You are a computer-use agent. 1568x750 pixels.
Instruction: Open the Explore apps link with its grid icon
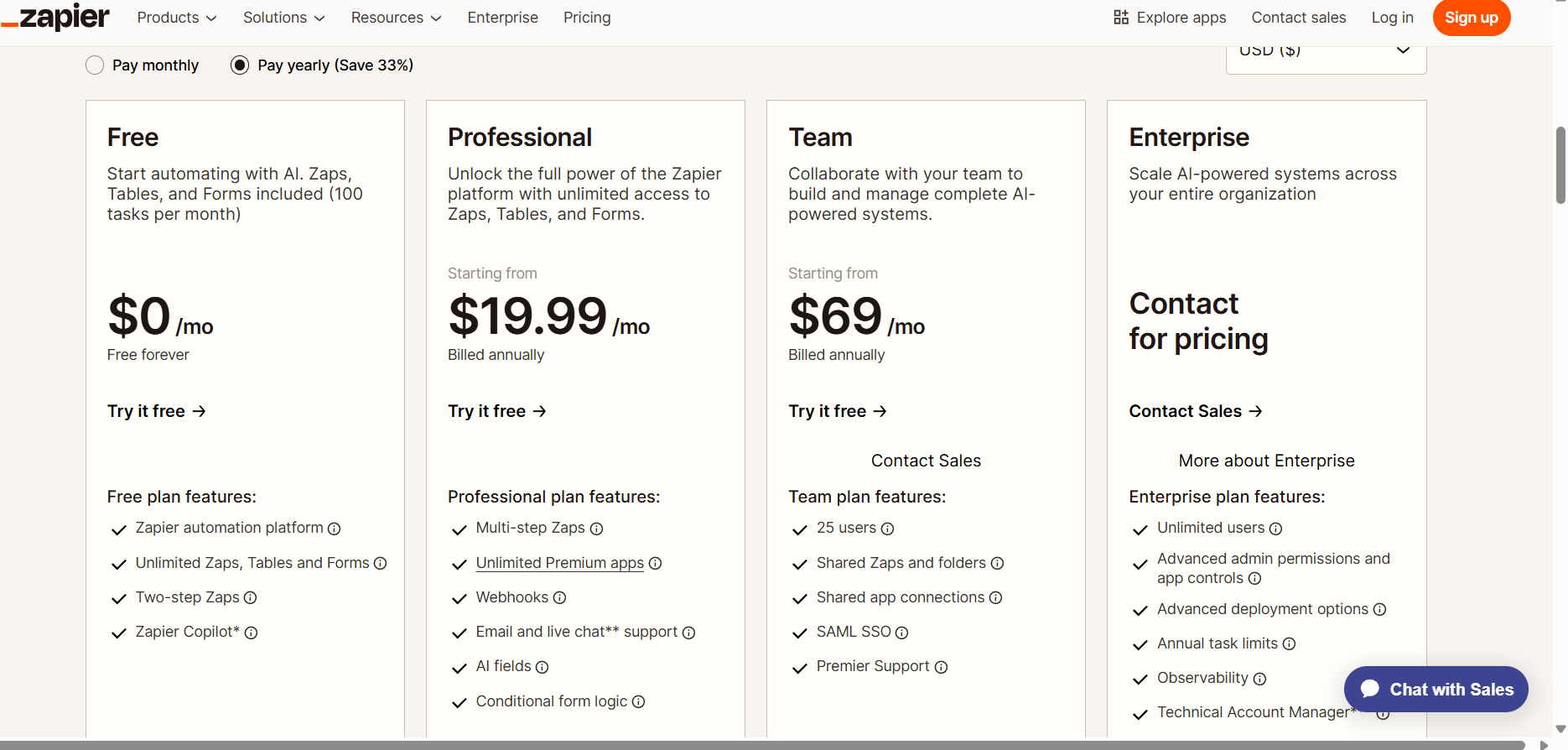click(1170, 18)
